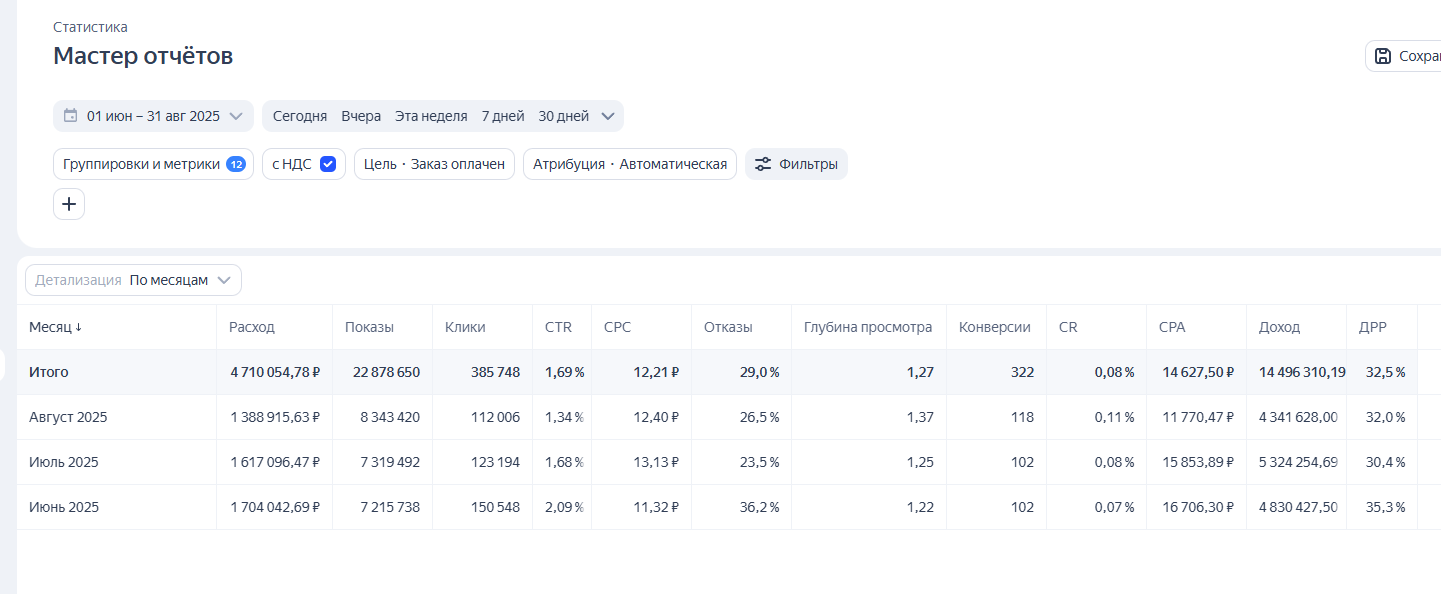The width and height of the screenshot is (1441, 594).
Task: Select the Сегодня period preset
Action: coord(300,116)
